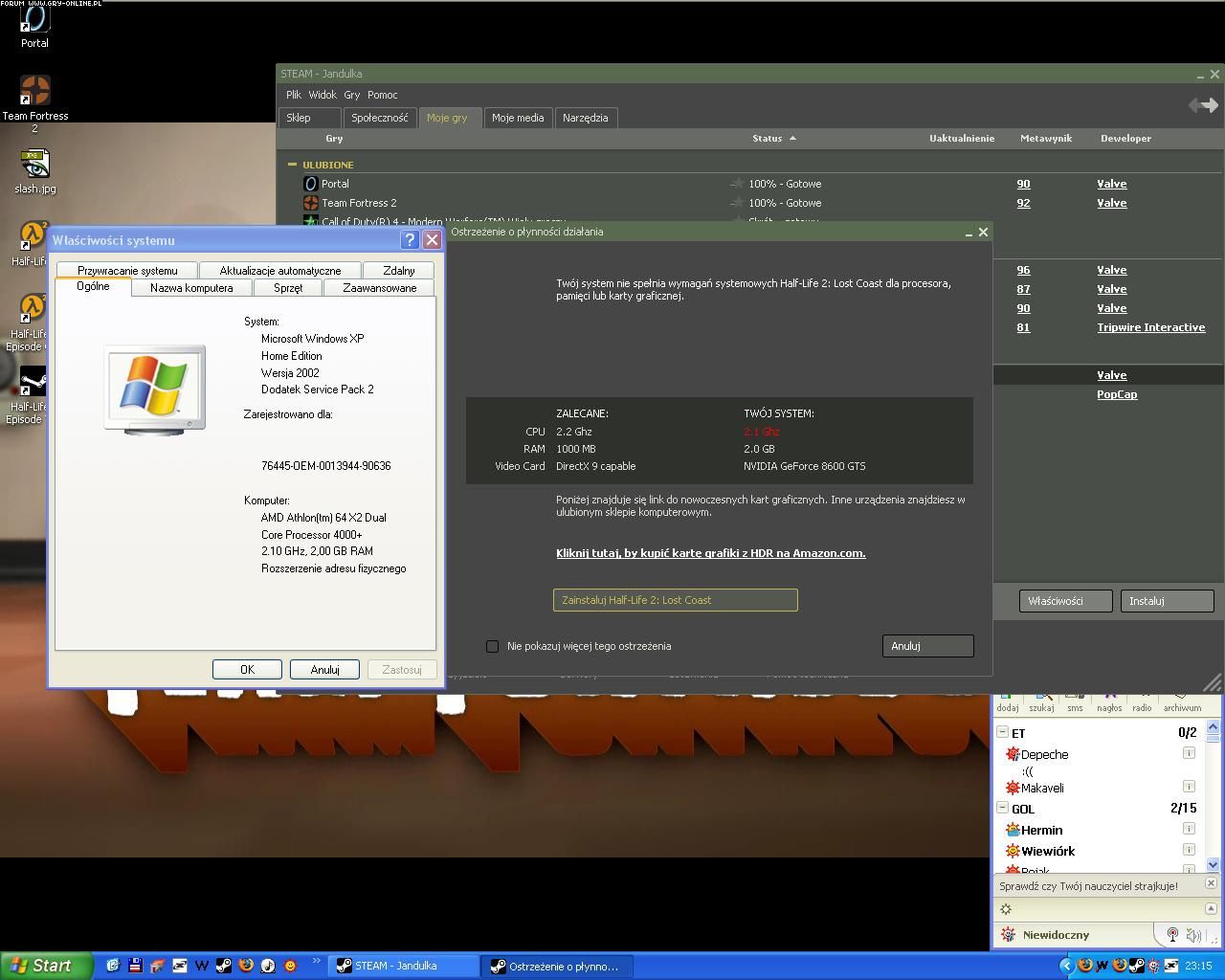Select the Zdalny tab

[399, 270]
